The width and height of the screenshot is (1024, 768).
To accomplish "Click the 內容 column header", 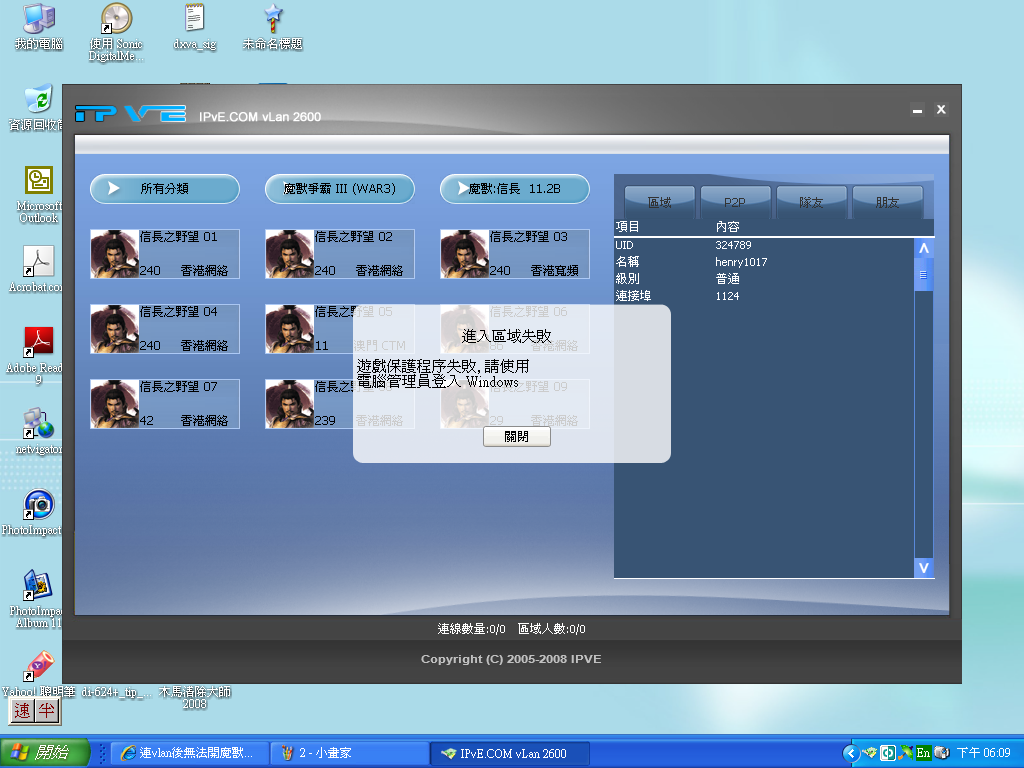I will [728, 227].
